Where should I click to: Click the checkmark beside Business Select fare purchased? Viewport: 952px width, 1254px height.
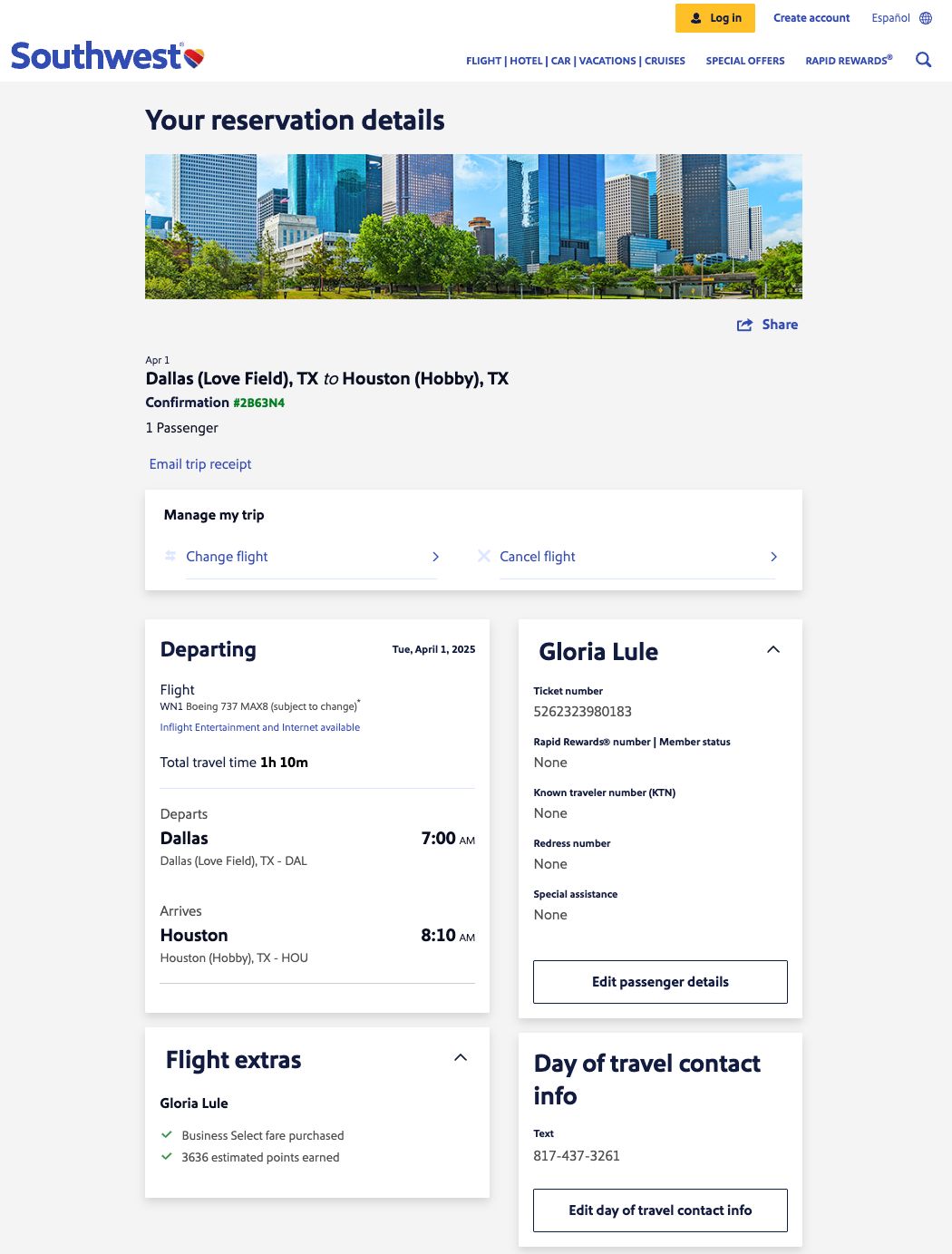167,1134
